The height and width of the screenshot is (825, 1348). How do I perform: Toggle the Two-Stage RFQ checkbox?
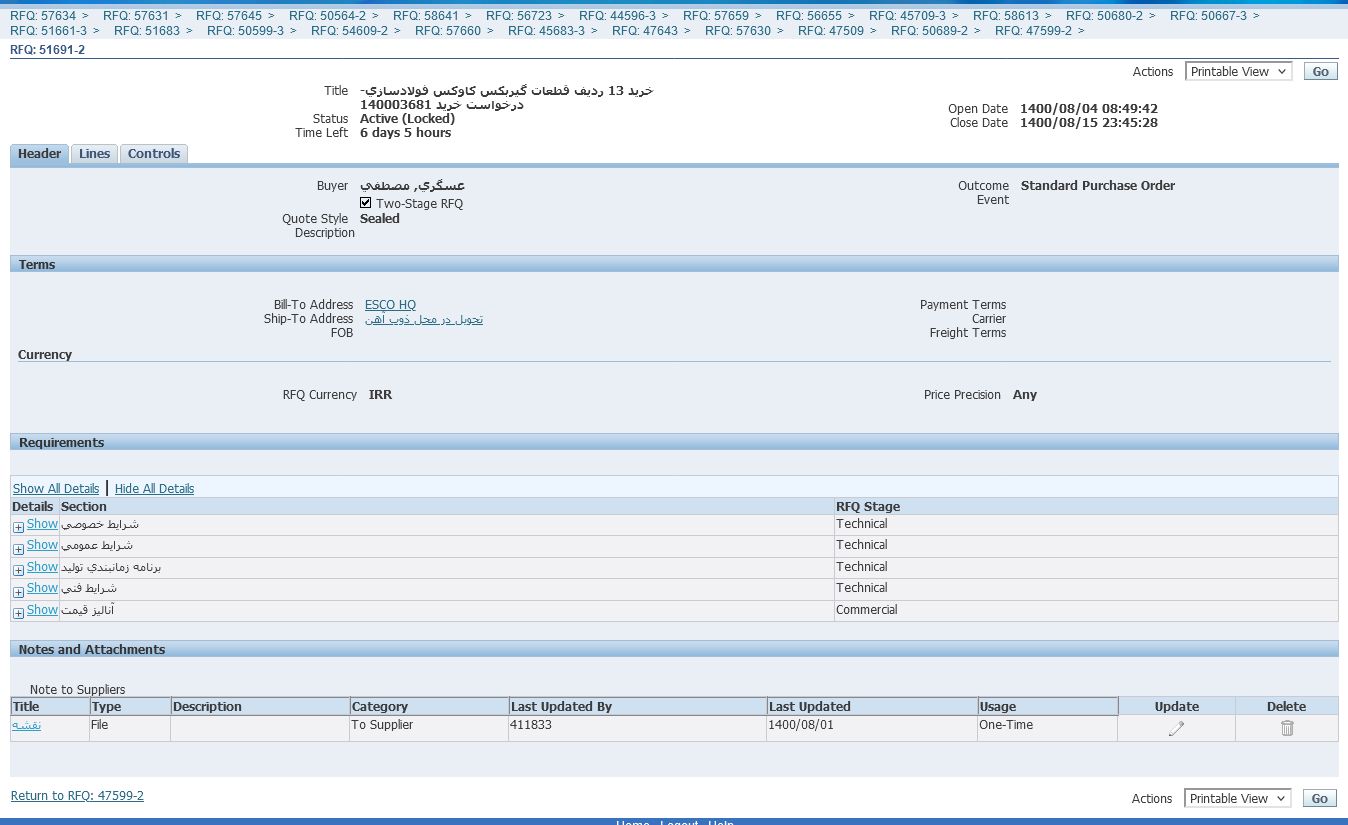point(366,203)
